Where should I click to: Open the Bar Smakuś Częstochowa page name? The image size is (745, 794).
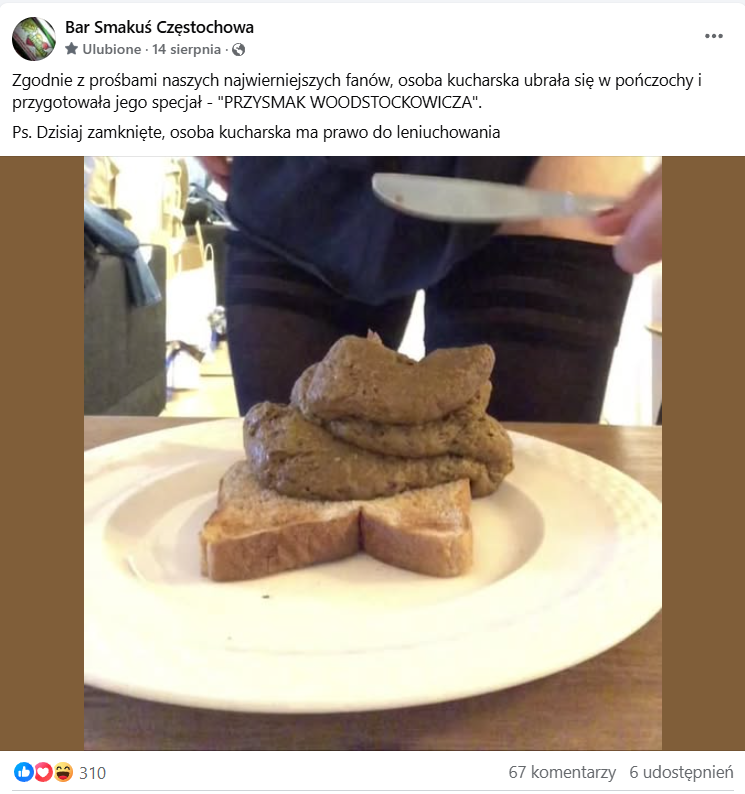(x=159, y=27)
